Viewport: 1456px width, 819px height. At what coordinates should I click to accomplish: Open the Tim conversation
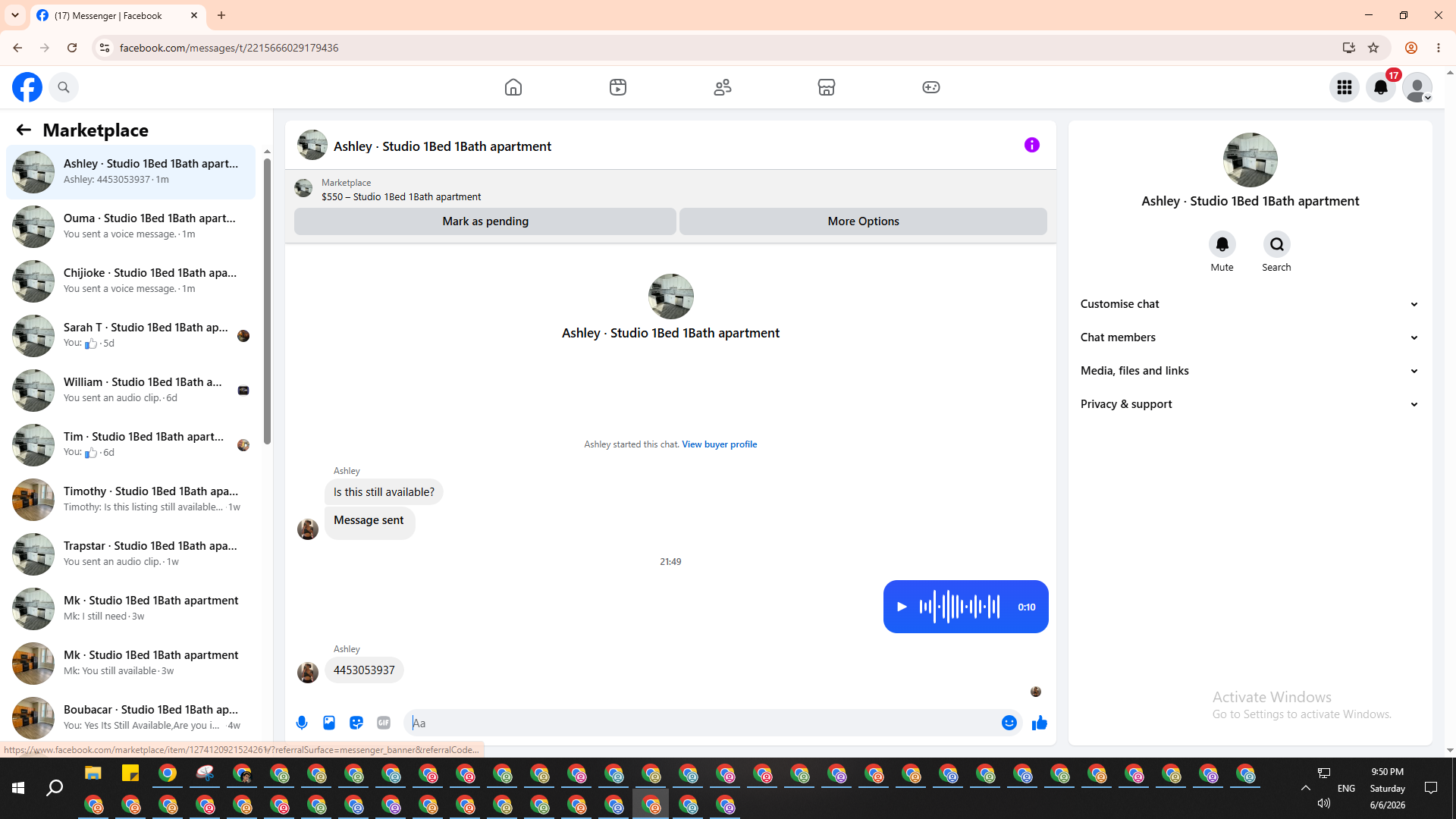(130, 444)
